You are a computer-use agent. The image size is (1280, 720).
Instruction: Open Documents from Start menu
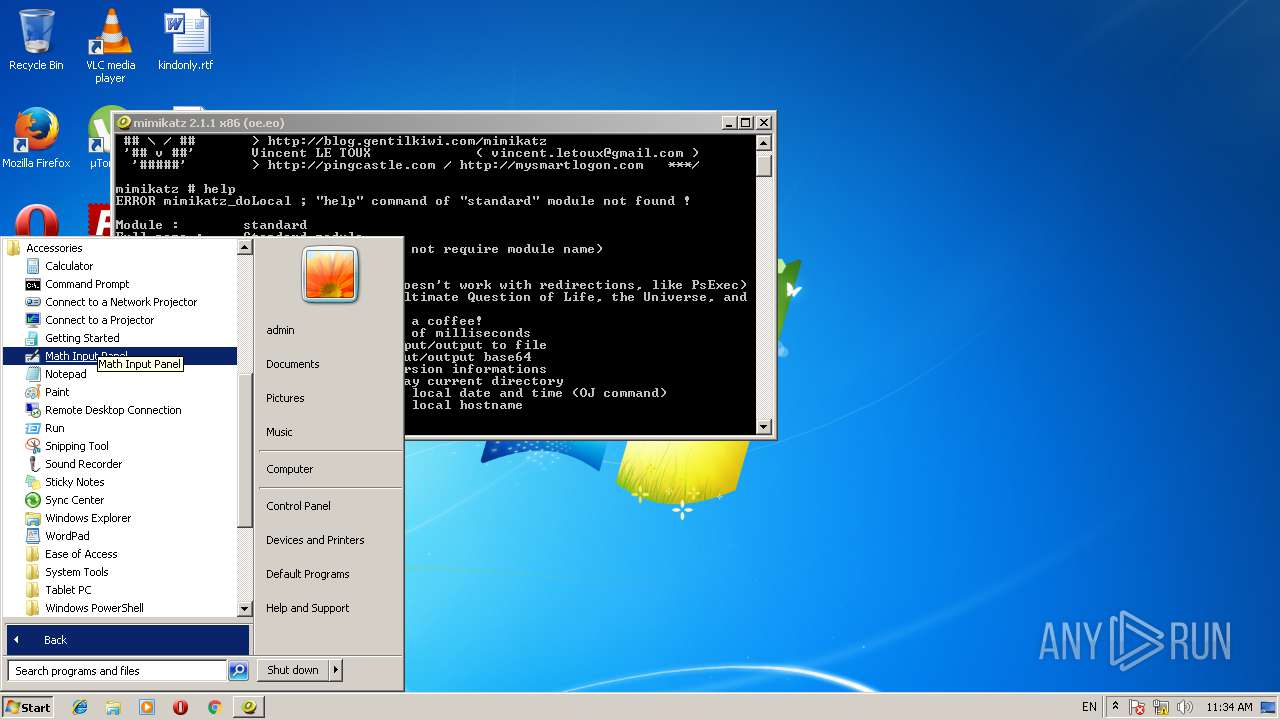click(292, 364)
